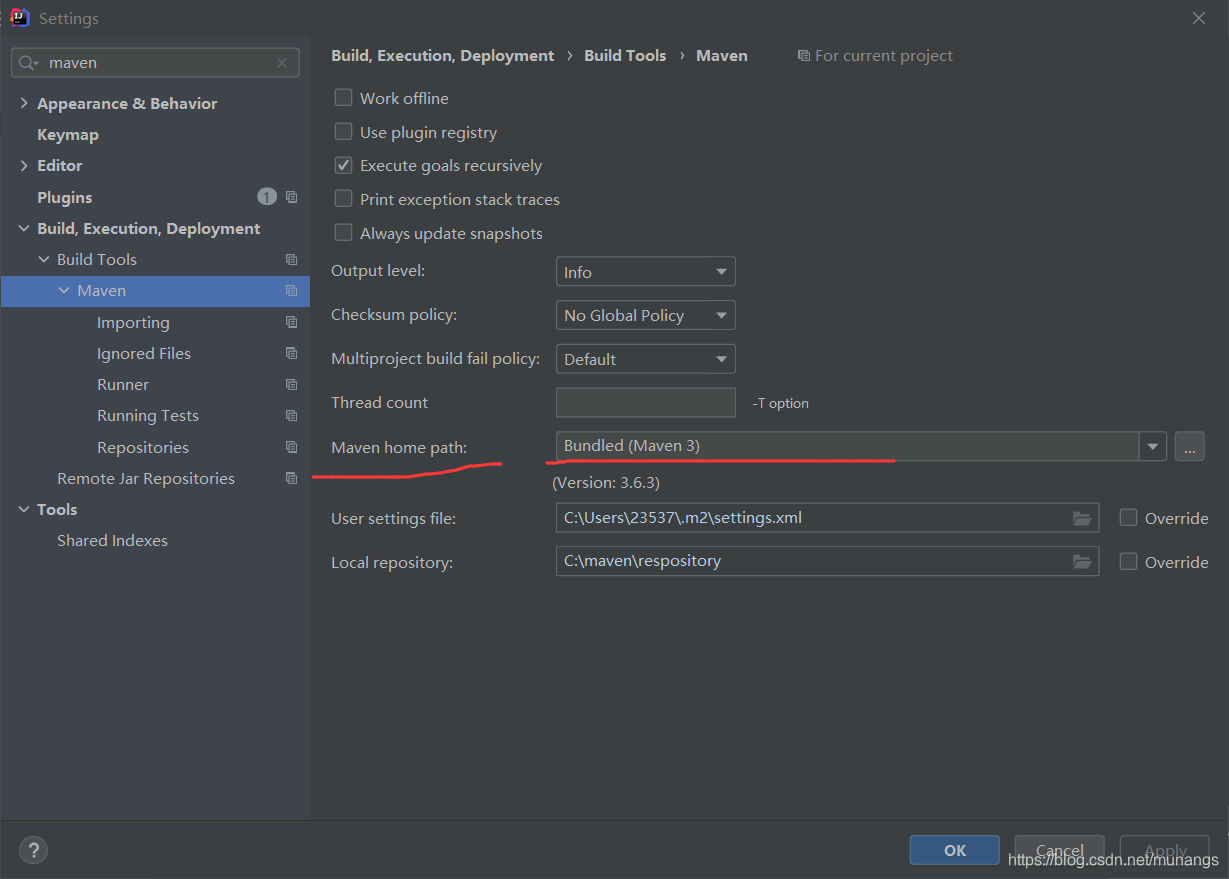Click project-level icon beside Importing
The image size is (1229, 879).
[x=291, y=322]
